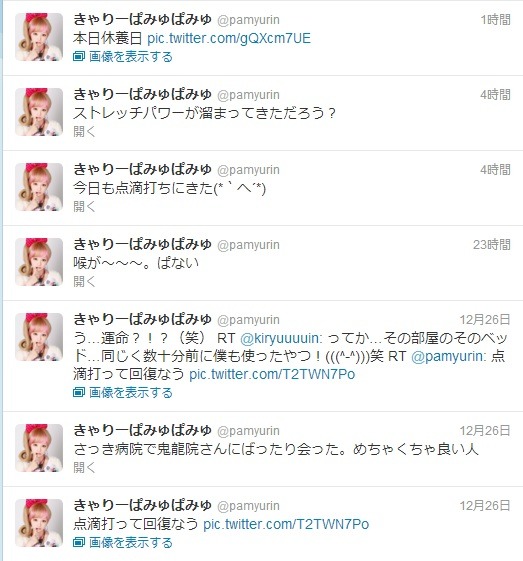Visit @pamyurin mention inside the retweet text
Image resolution: width=523 pixels, height=561 pixels.
tap(449, 356)
